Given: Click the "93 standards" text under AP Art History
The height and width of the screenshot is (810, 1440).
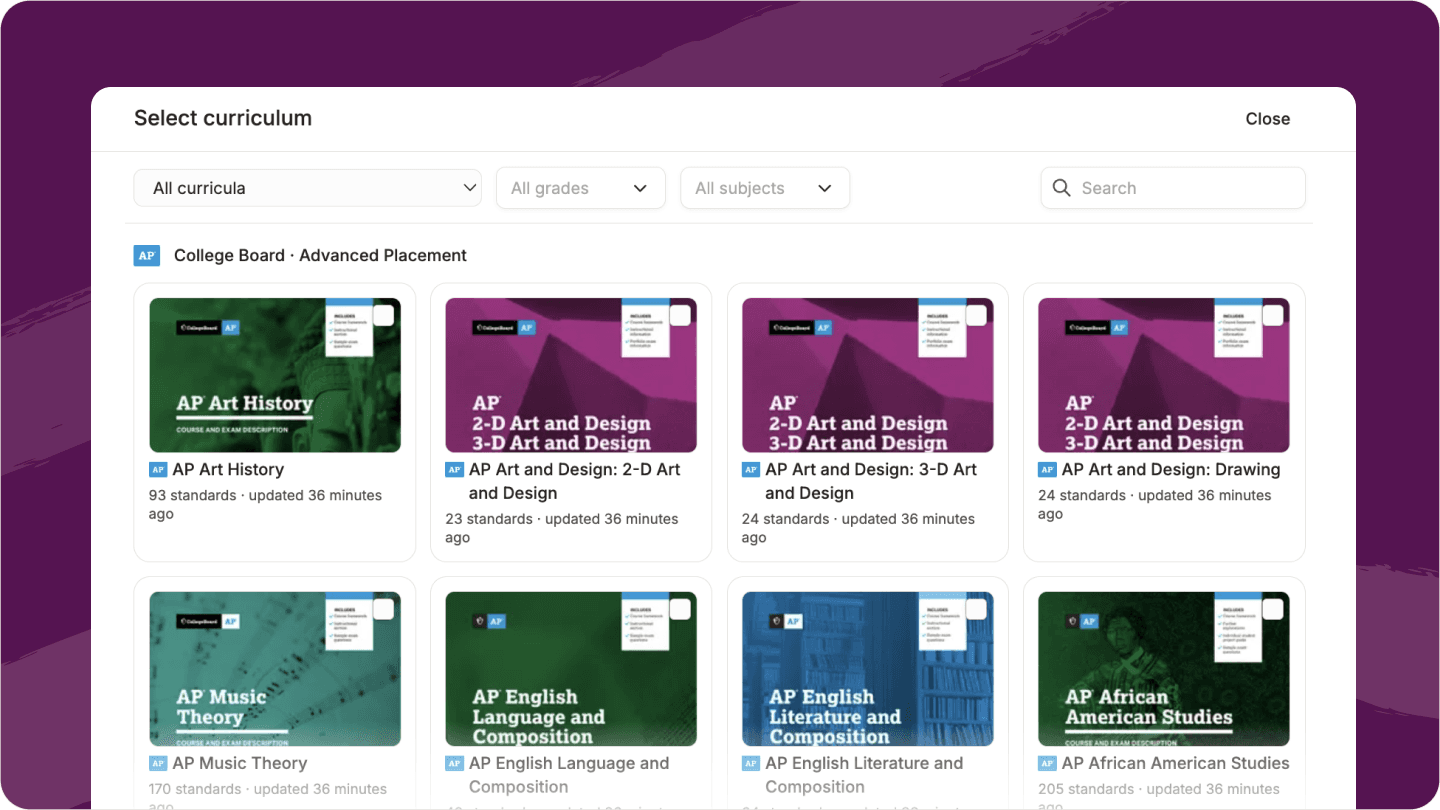Looking at the screenshot, I should pos(193,495).
